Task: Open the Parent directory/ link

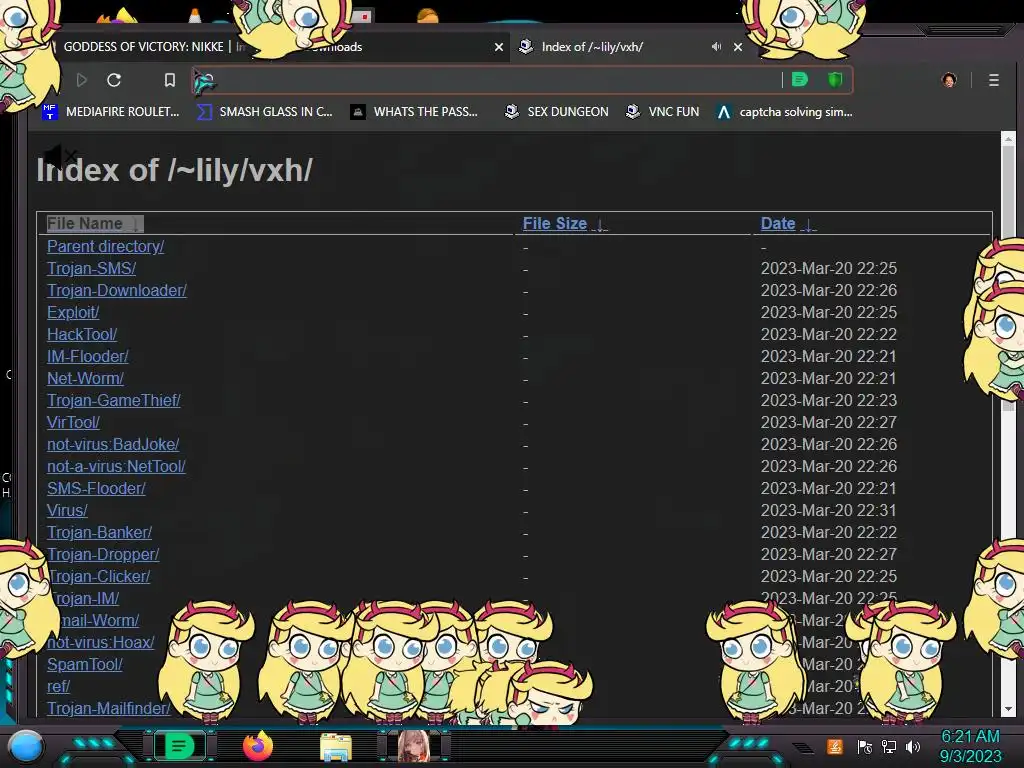Action: tap(105, 246)
